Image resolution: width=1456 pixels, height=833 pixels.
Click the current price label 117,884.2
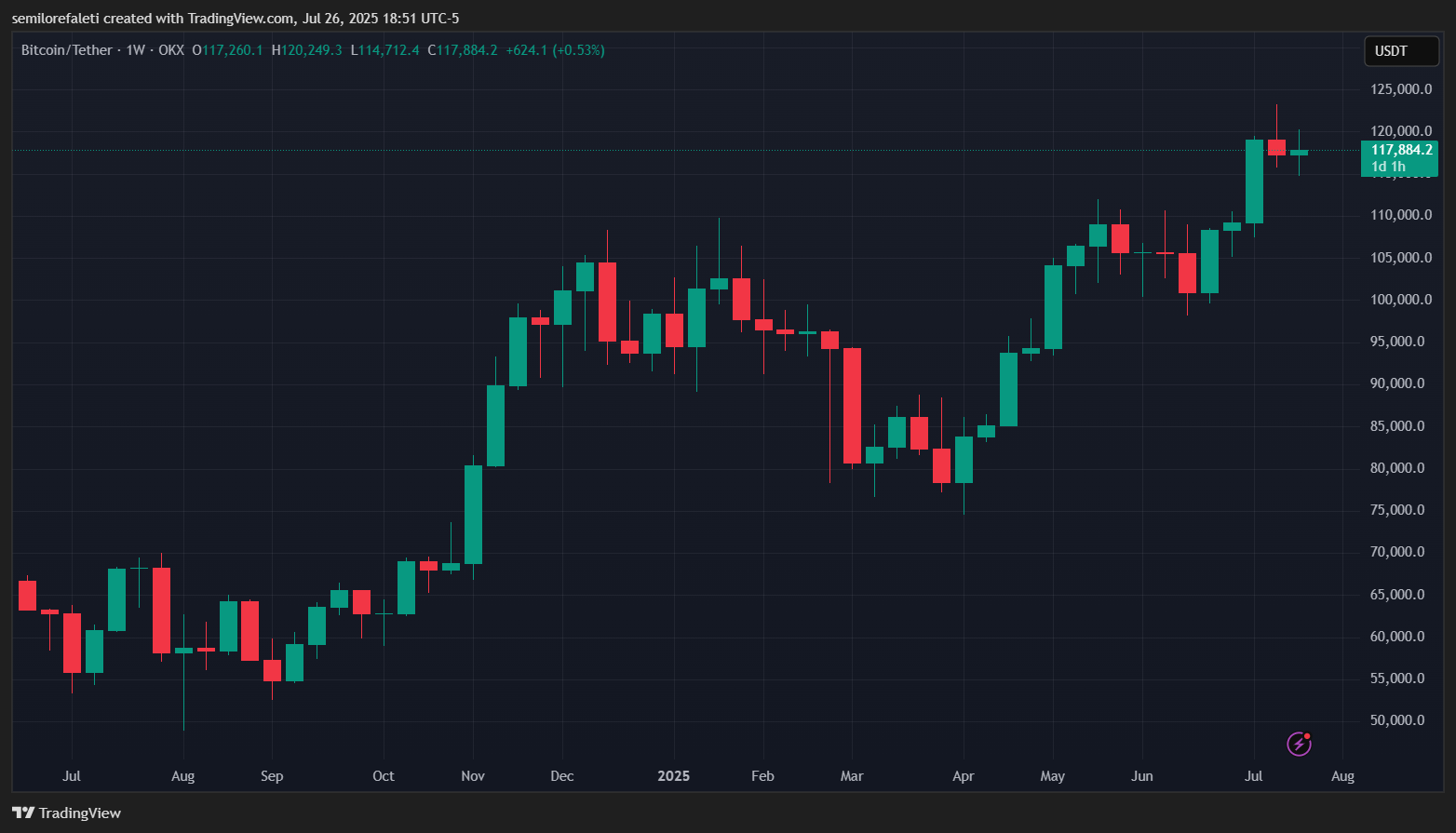(1401, 149)
